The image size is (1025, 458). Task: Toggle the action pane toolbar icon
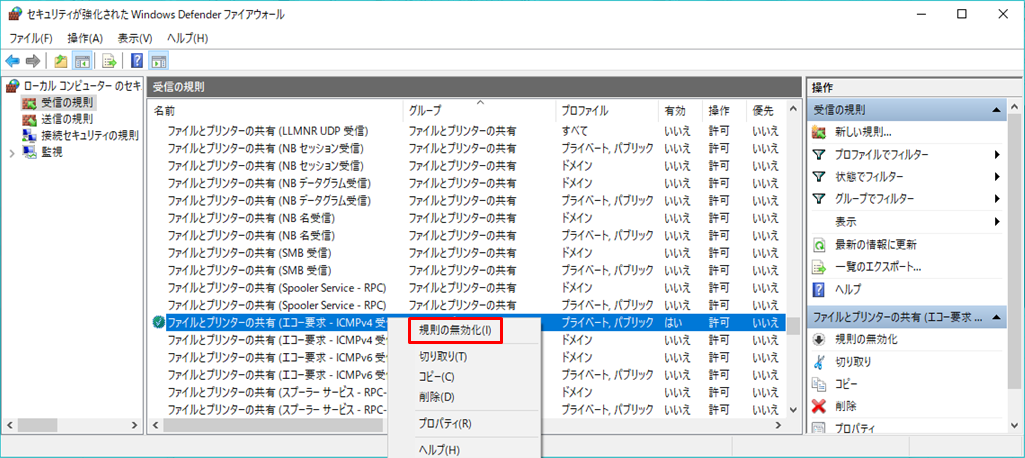[158, 61]
